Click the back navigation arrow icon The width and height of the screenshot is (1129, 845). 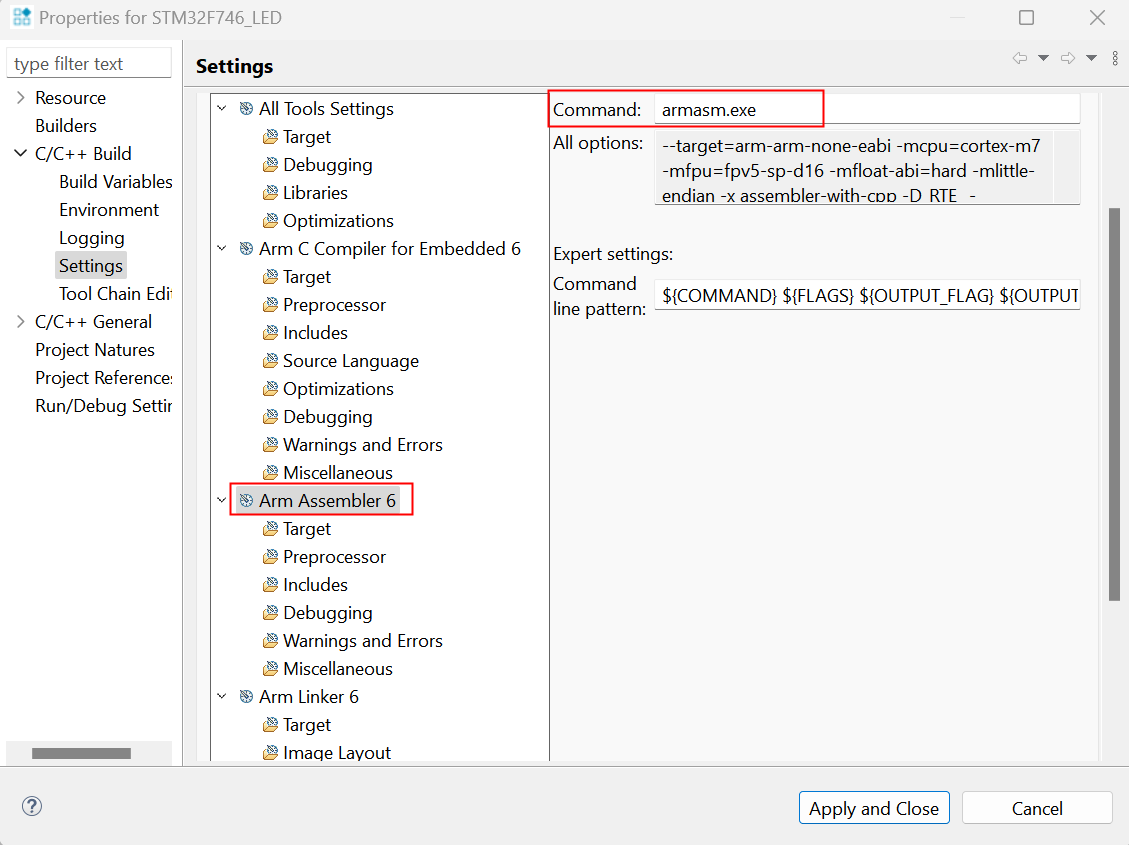[x=1019, y=58]
